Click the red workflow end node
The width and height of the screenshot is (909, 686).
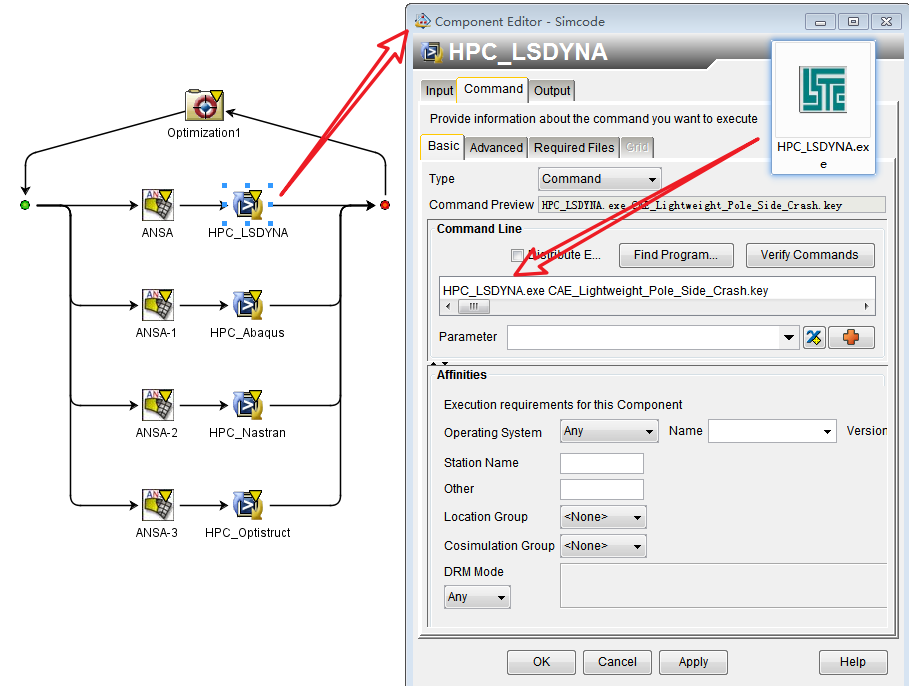[385, 205]
